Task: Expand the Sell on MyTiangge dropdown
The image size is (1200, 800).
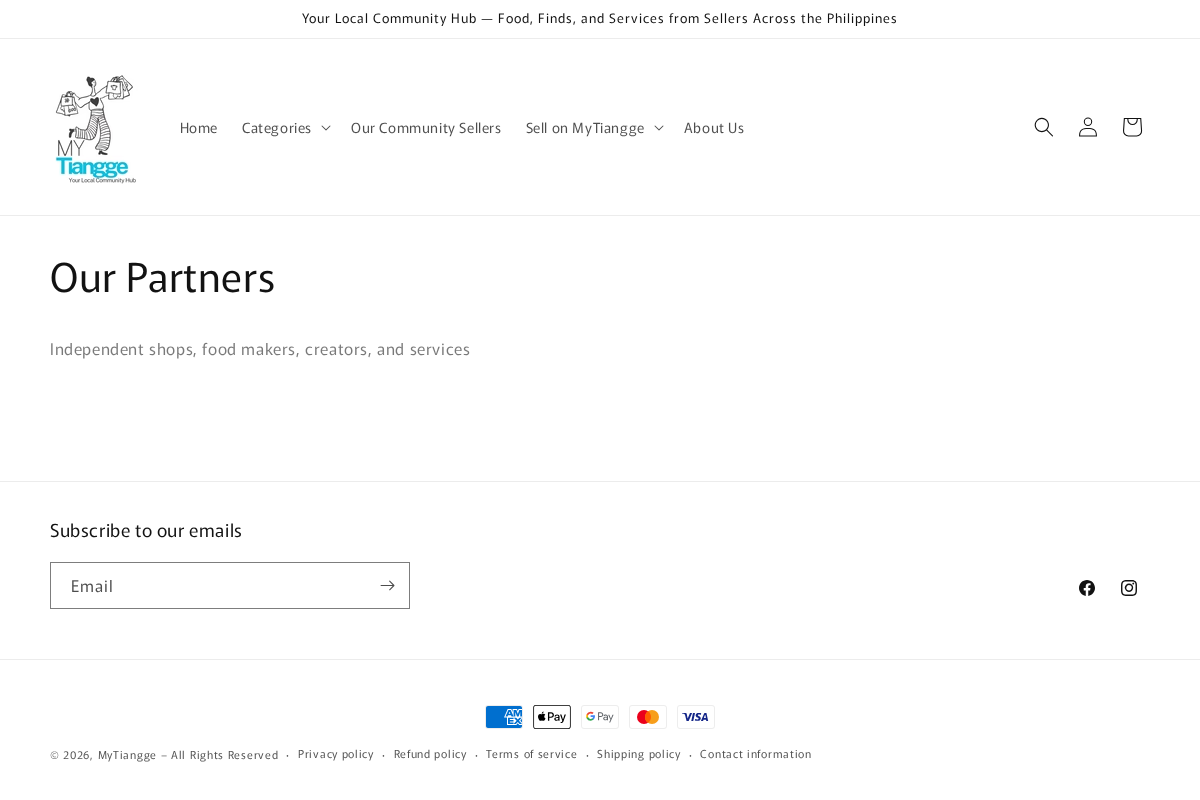Action: pos(585,127)
